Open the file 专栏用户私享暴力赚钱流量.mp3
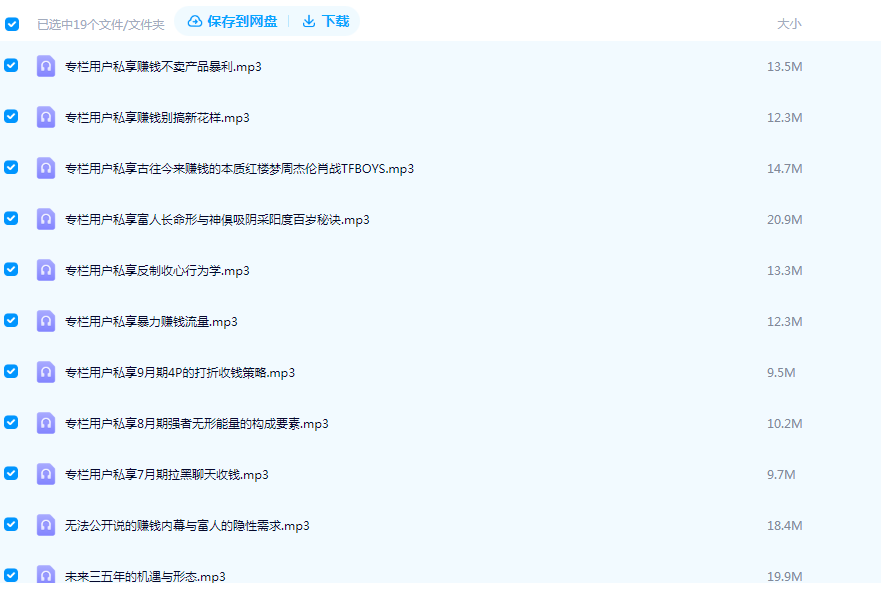Image resolution: width=881 pixels, height=599 pixels. pos(151,322)
